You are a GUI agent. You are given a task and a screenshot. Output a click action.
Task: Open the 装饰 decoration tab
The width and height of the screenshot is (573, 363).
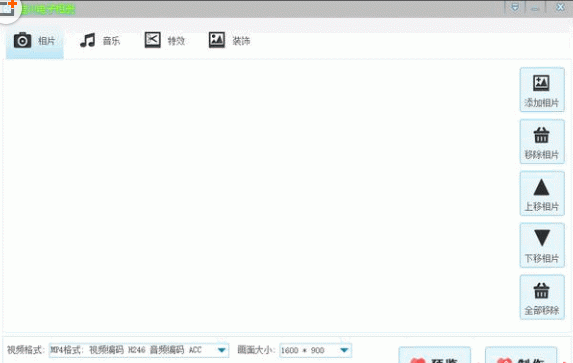[229, 41]
